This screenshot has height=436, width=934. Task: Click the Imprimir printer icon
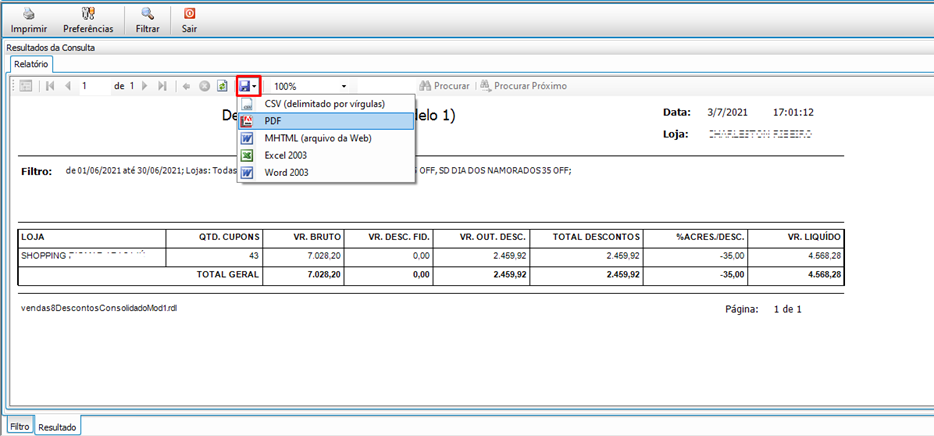[x=29, y=14]
